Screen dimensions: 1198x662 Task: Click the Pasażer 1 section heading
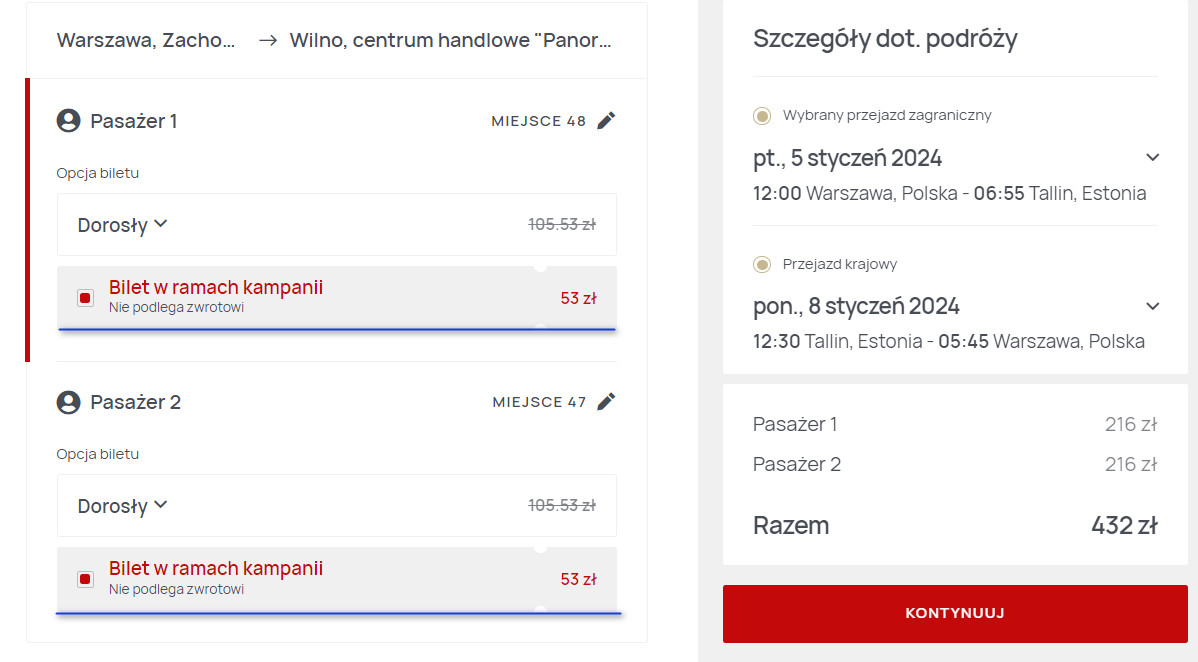tap(133, 121)
